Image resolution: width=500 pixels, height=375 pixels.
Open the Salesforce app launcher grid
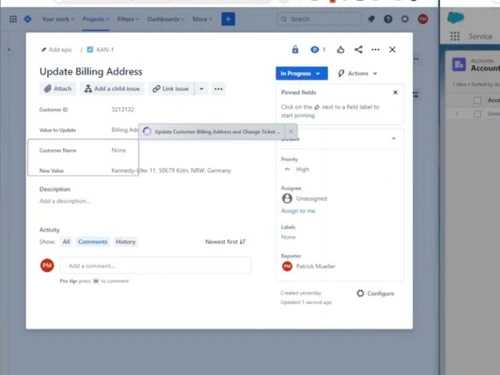point(455,36)
